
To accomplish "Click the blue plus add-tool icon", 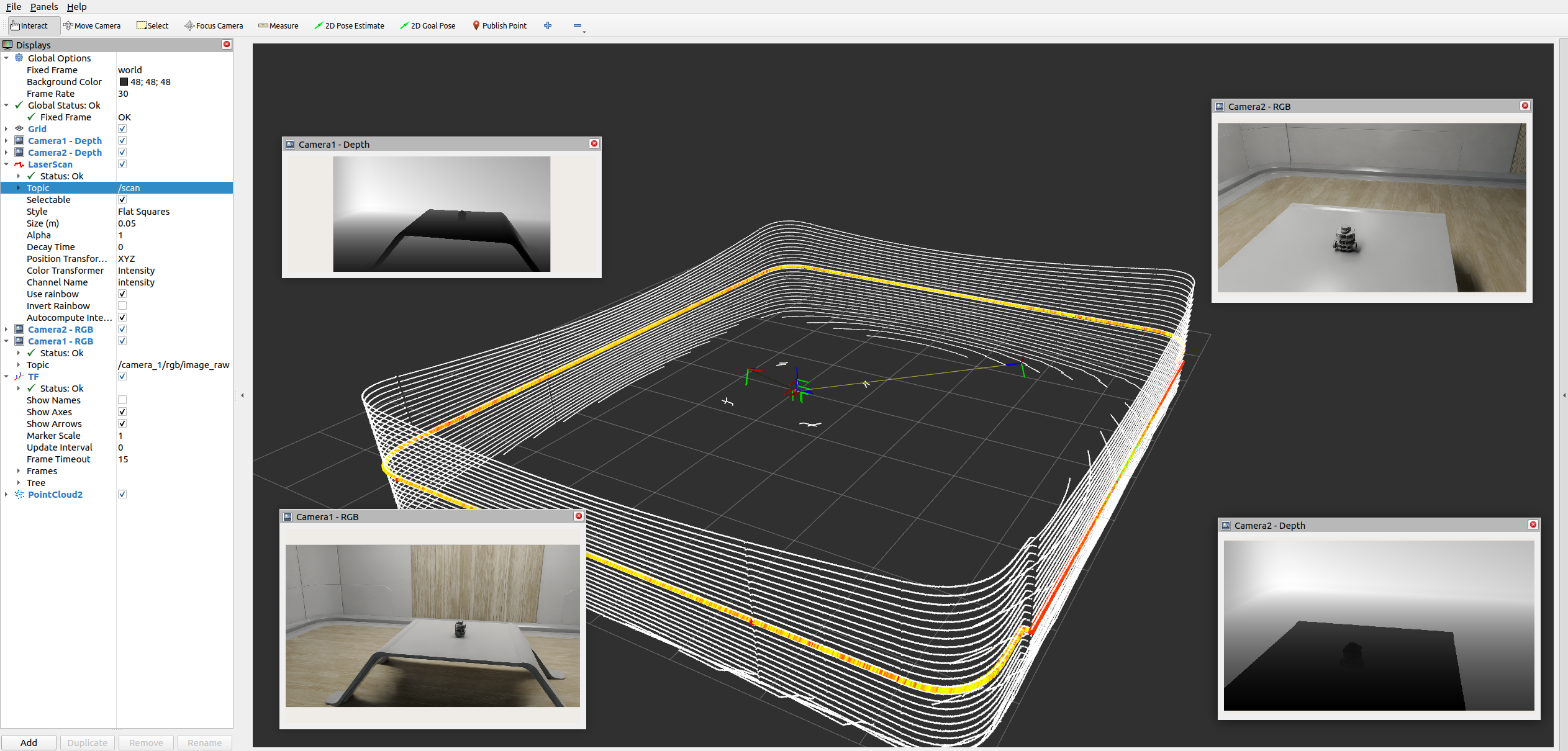I will click(x=548, y=25).
